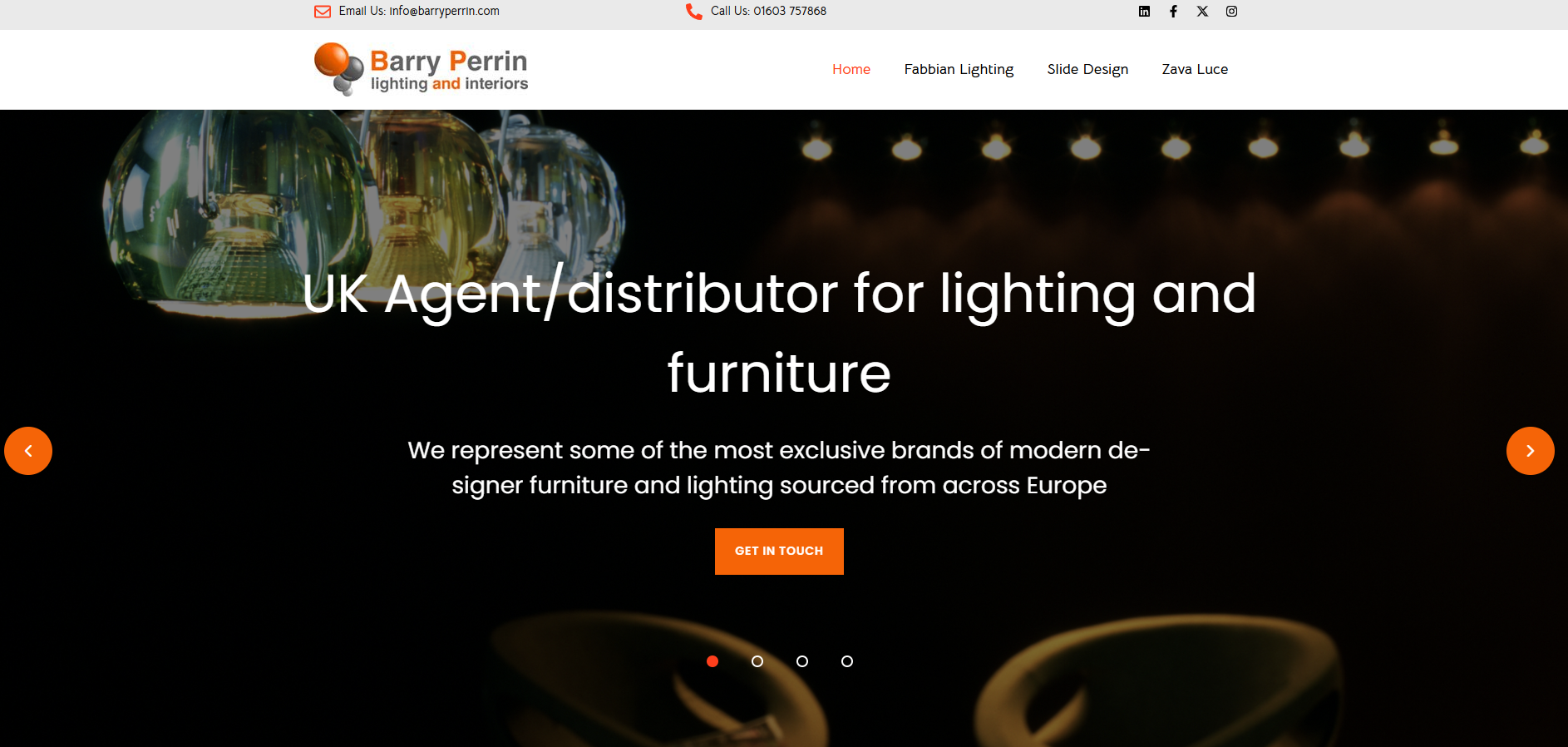1568x747 pixels.
Task: Select the second slider dot
Action: pos(757,661)
